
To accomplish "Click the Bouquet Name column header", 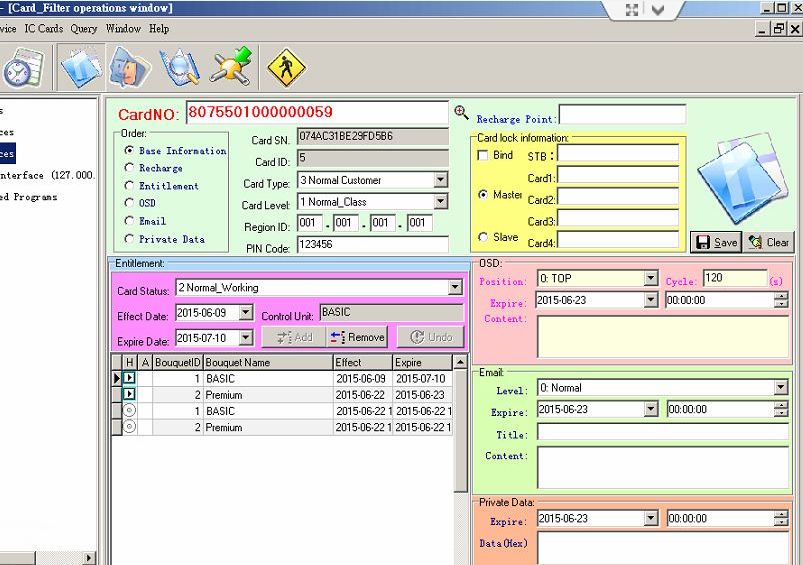I will [268, 362].
